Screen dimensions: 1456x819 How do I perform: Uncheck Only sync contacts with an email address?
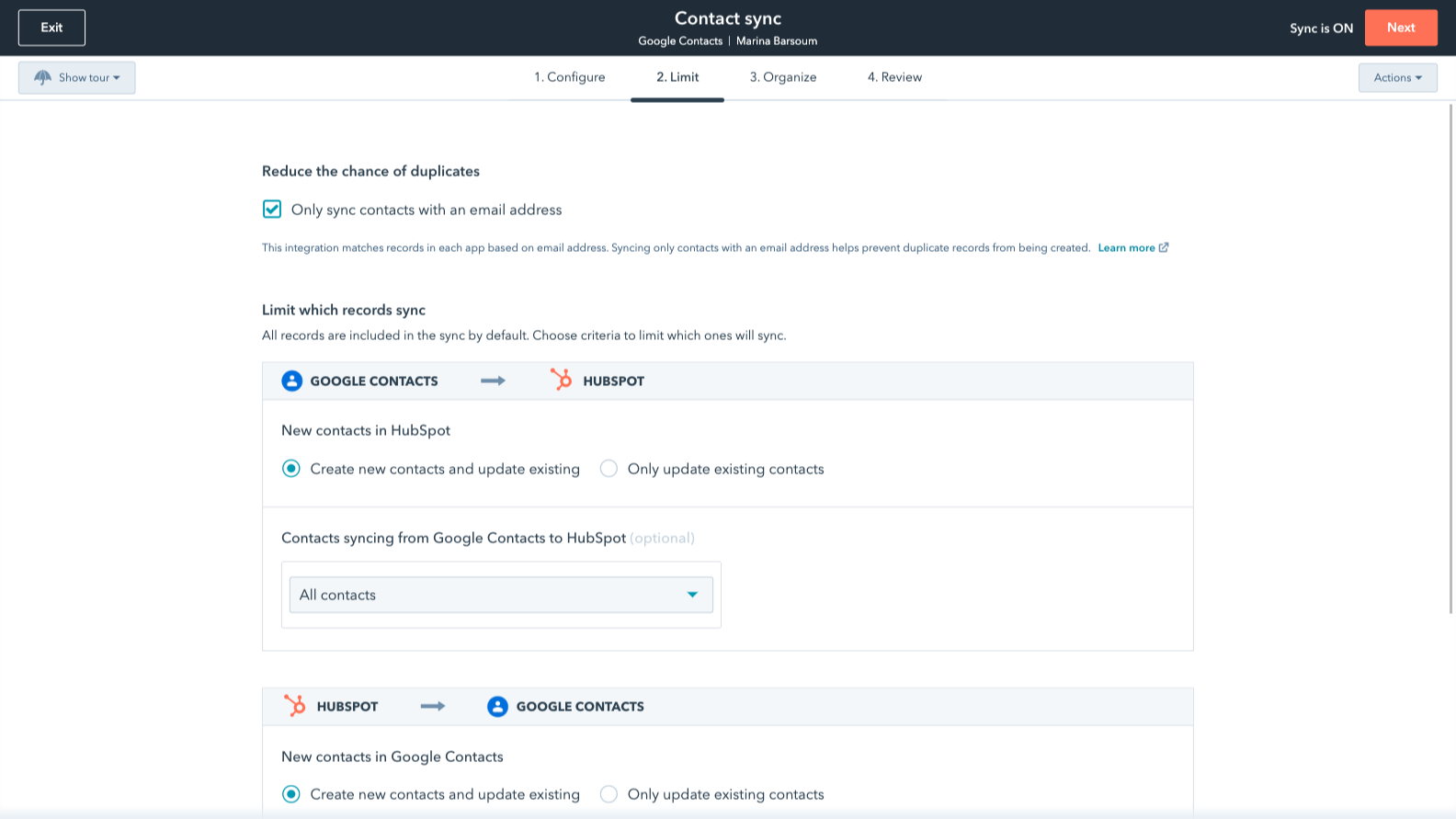(272, 210)
